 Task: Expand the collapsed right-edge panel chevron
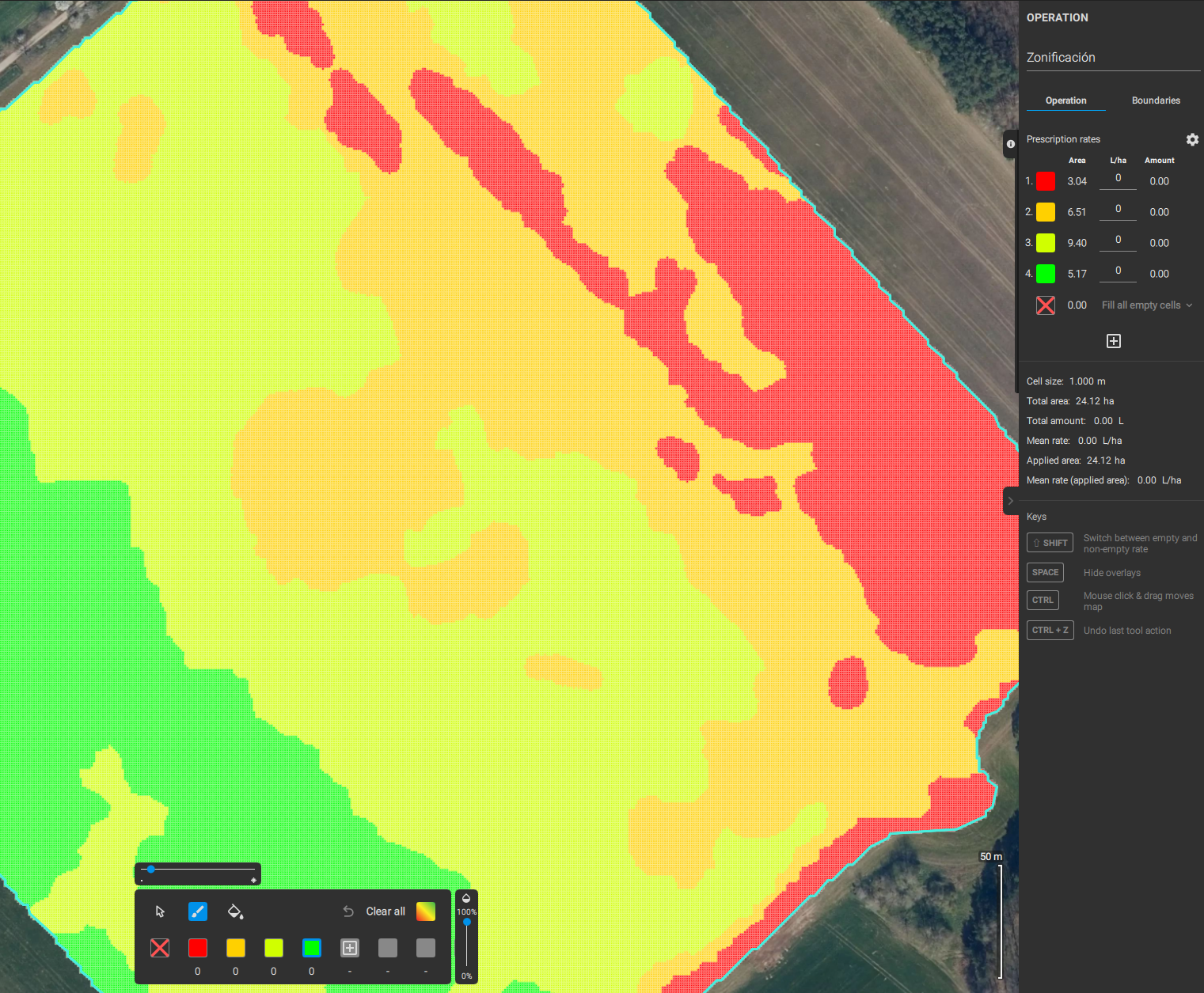[x=1010, y=501]
